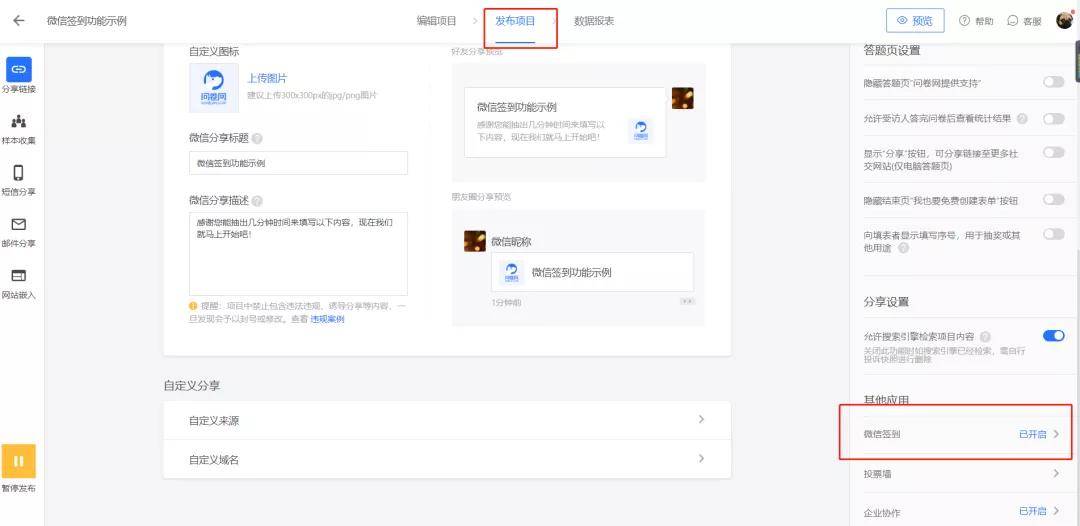
Task: Click the back arrow icon
Action: point(19,21)
